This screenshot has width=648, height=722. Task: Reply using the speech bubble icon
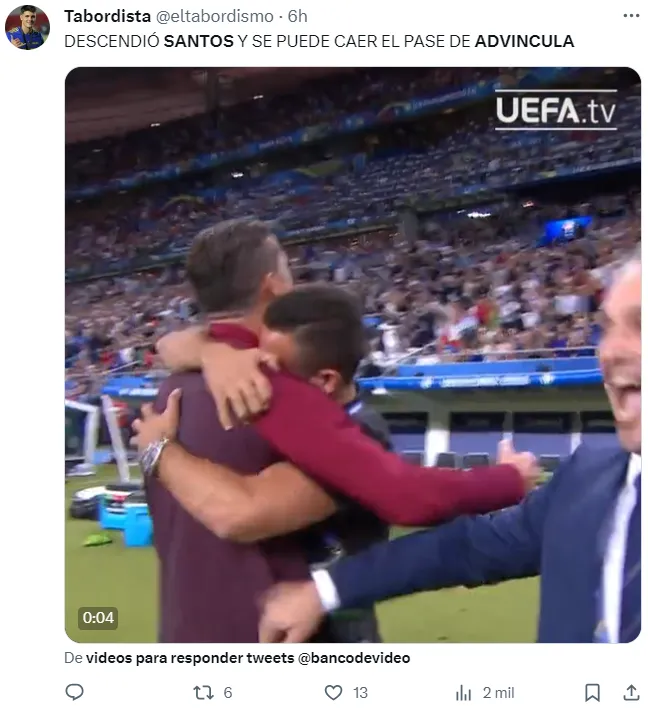coord(75,692)
